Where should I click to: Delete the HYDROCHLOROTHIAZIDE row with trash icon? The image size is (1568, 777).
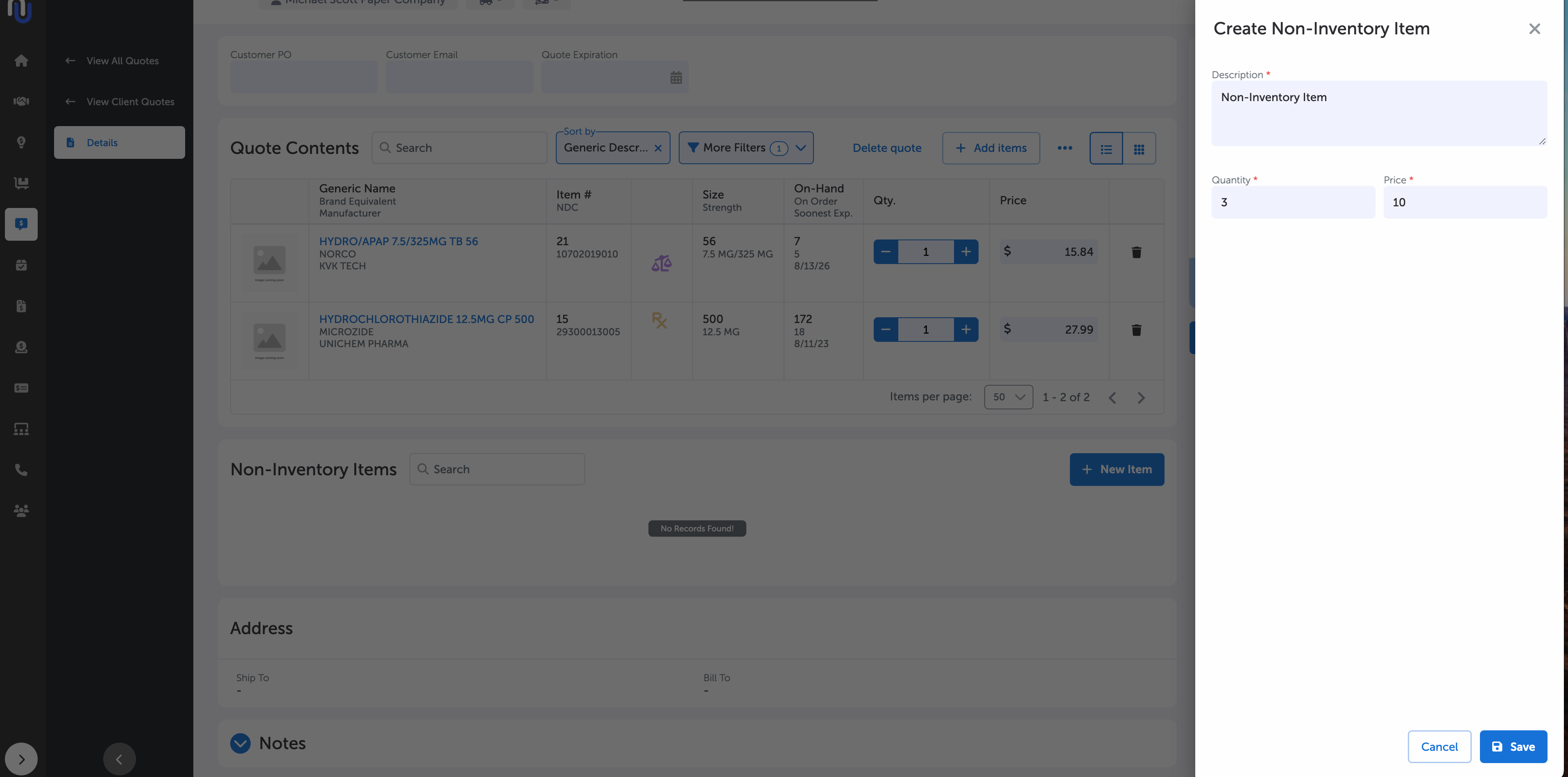point(1136,330)
